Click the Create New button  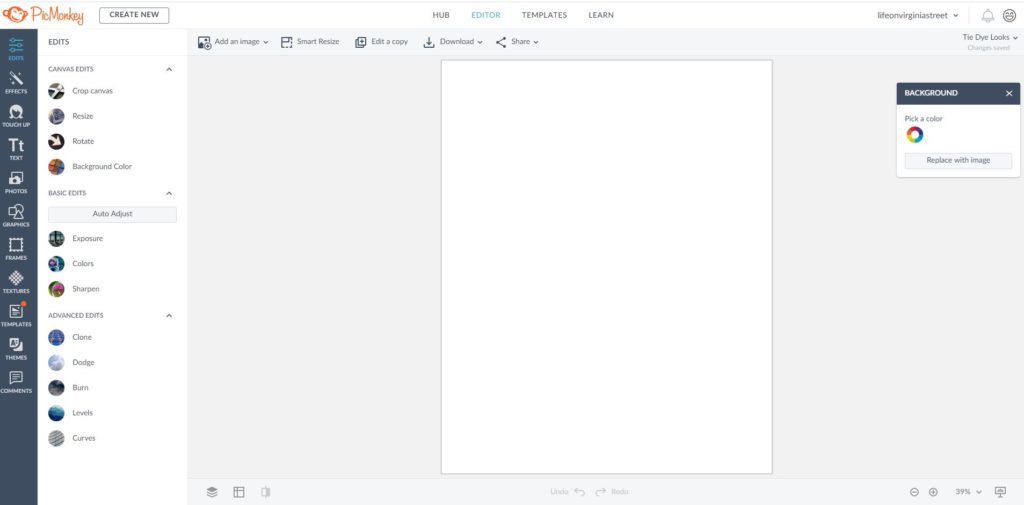point(134,15)
